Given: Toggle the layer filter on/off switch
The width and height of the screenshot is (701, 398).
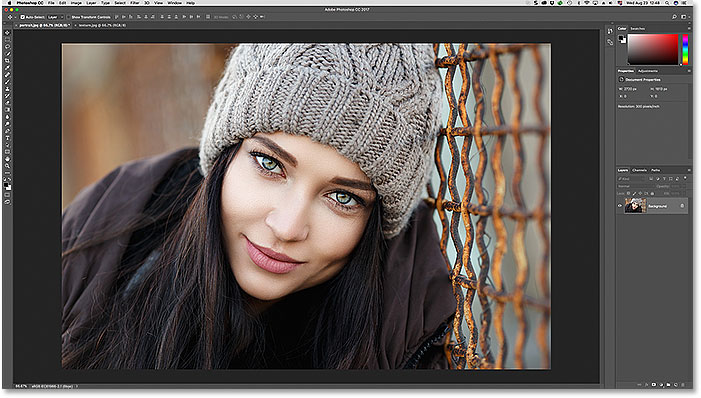Looking at the screenshot, I should coord(685,178).
